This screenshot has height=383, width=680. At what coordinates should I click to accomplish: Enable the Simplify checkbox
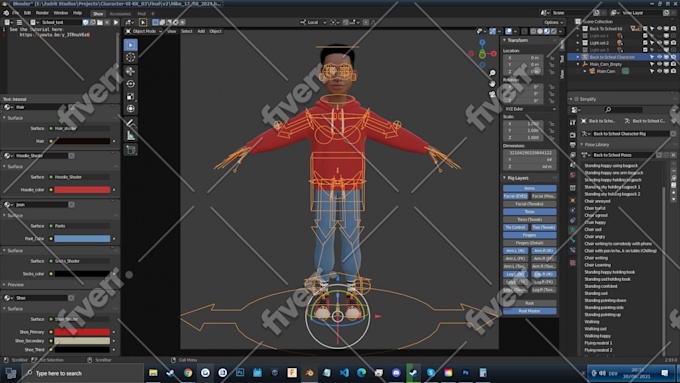[x=577, y=99]
